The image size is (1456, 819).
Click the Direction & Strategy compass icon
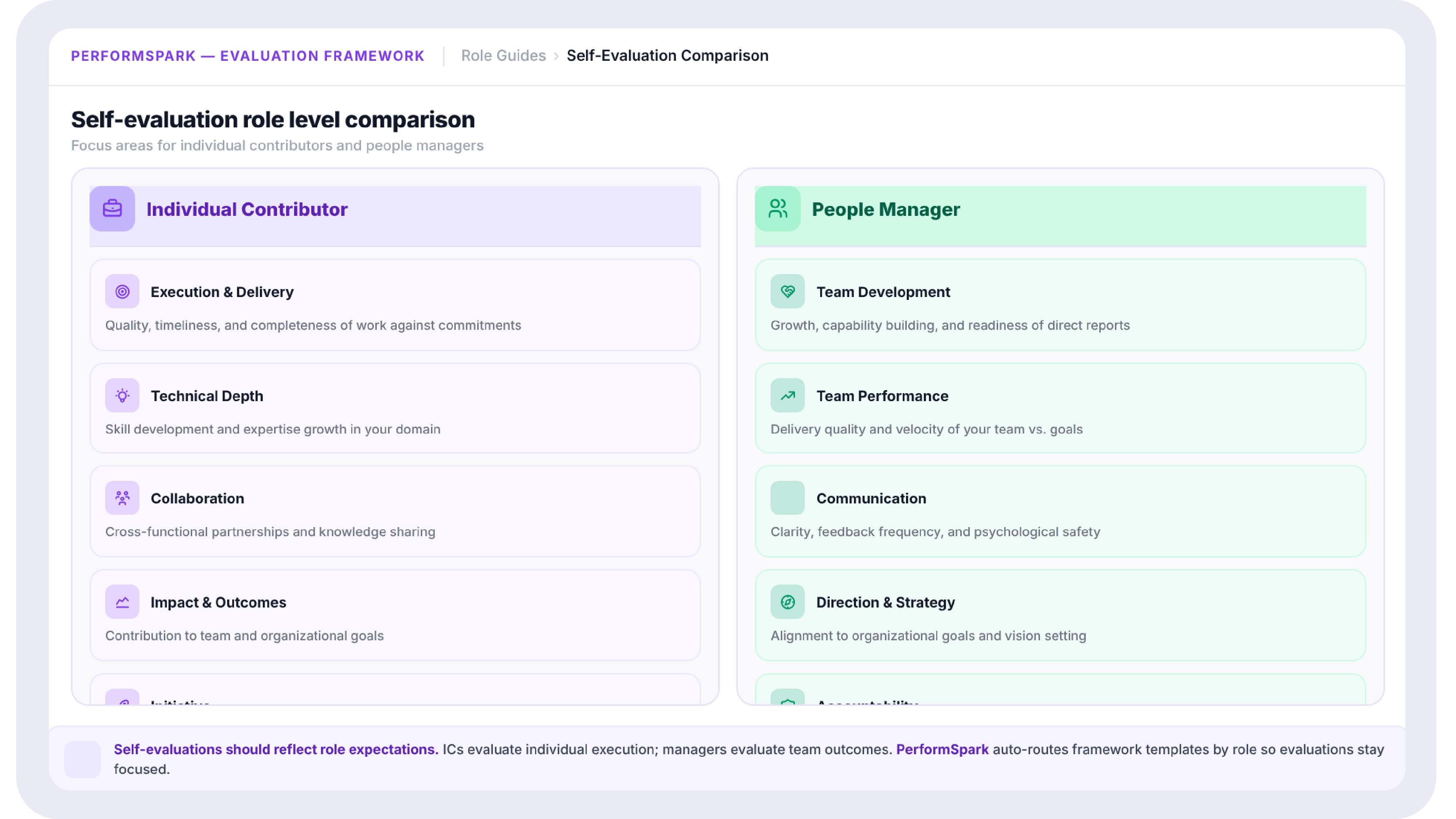tap(787, 602)
